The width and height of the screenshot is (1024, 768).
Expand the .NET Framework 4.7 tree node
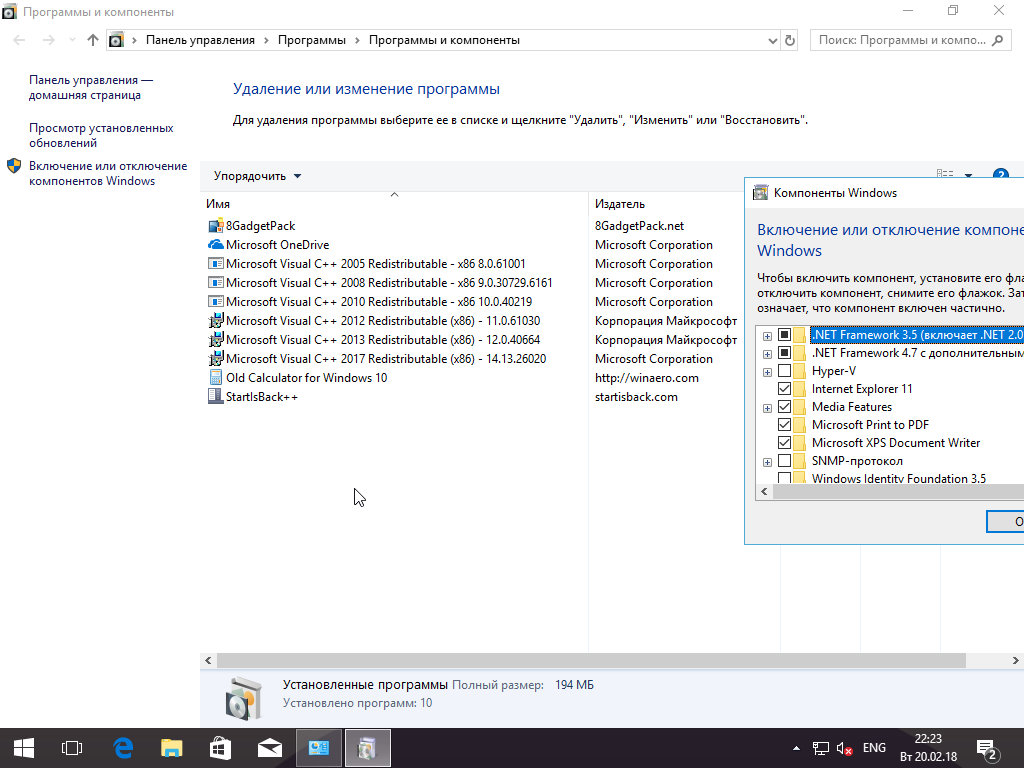click(767, 355)
